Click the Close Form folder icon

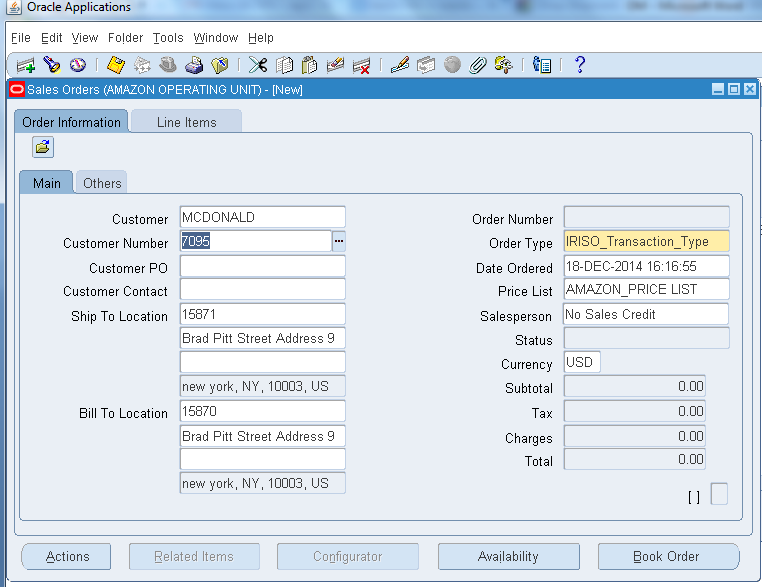coord(220,65)
